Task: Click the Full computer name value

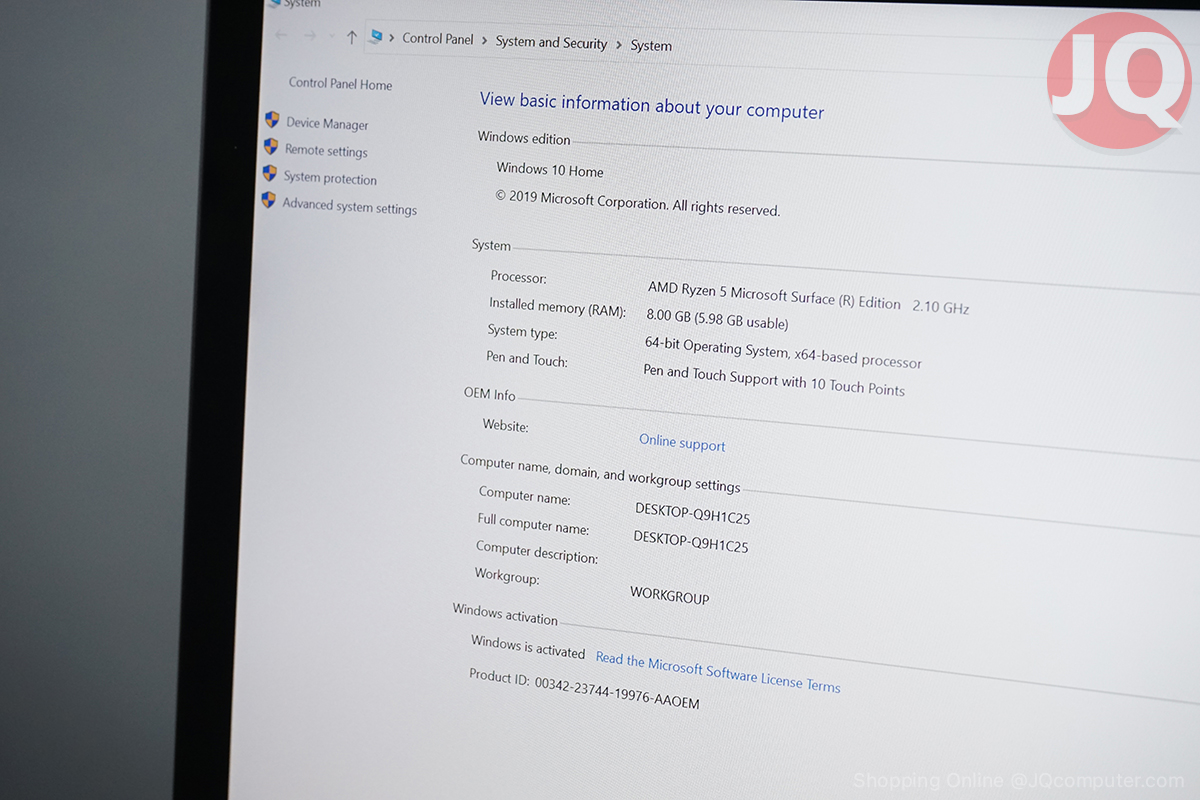Action: 691,542
